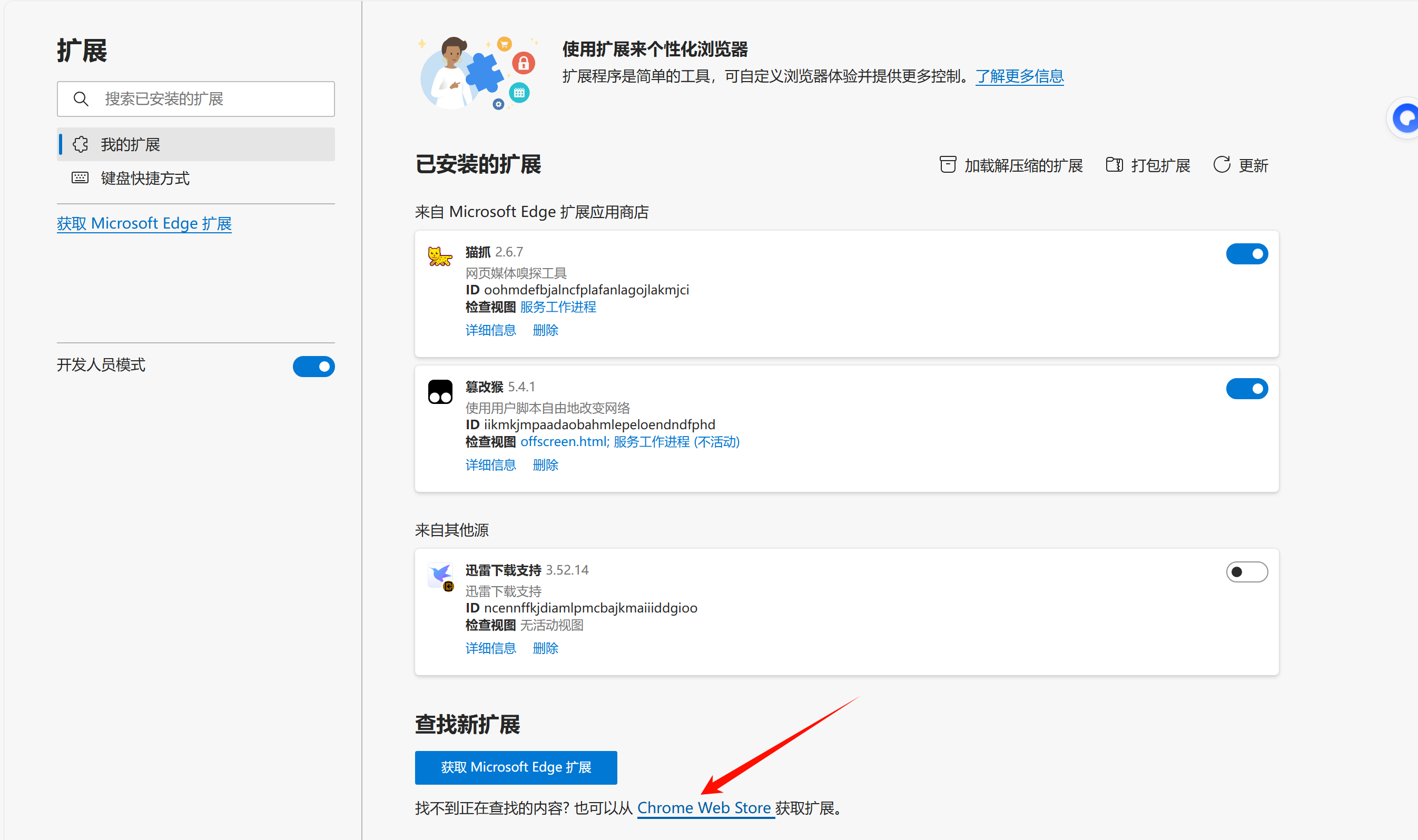1418x840 pixels.
Task: Click the 猫抓 cat extension icon
Action: point(440,256)
